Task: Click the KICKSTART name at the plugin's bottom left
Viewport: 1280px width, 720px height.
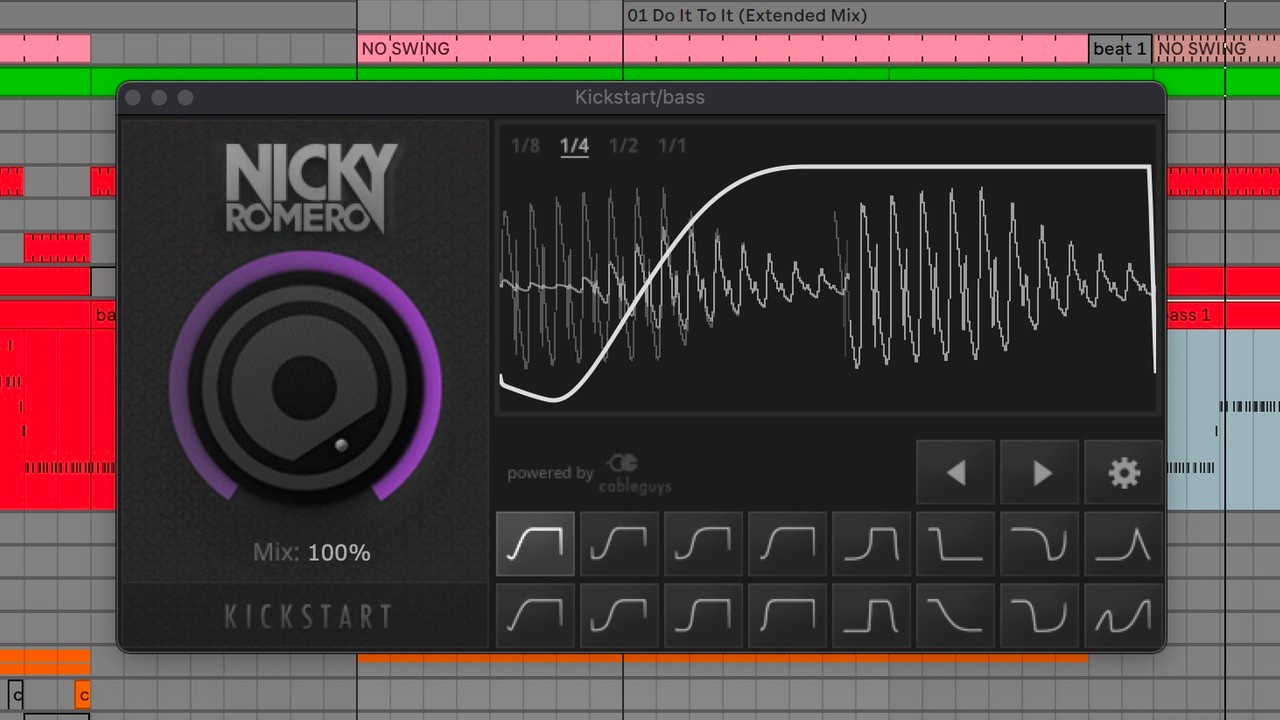Action: click(307, 617)
